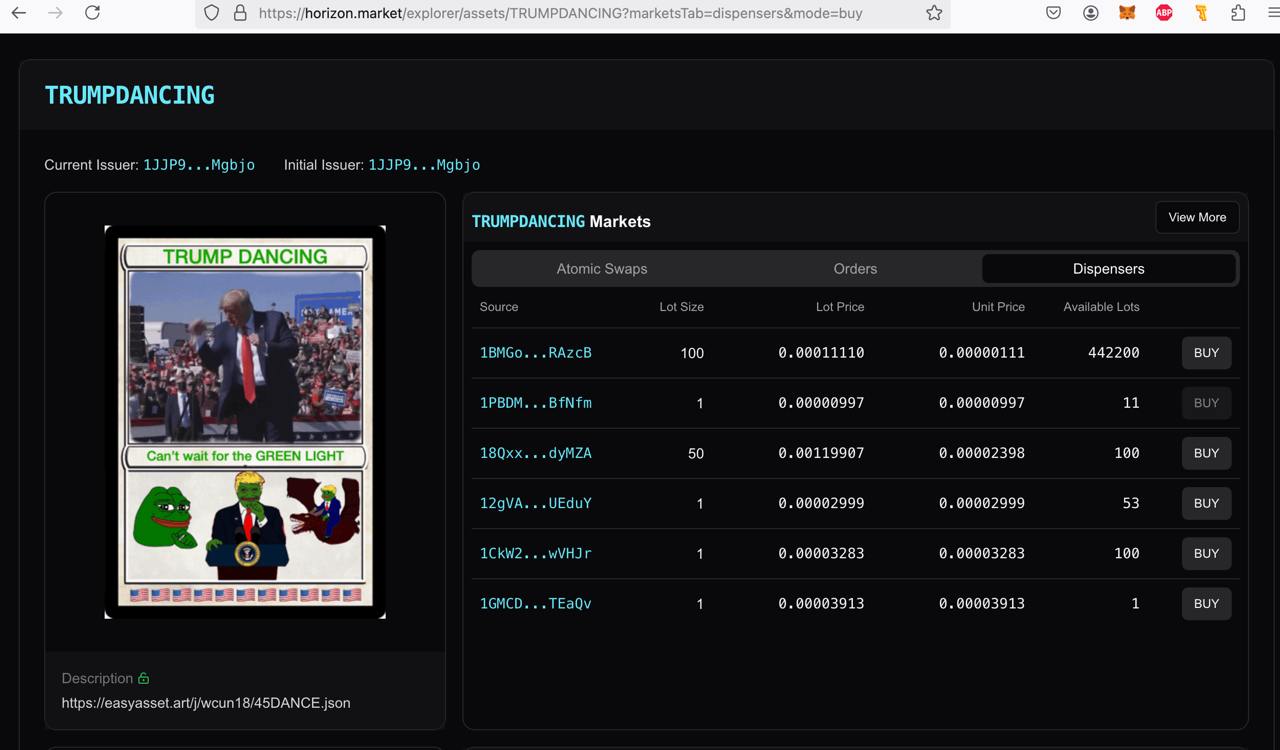Open the Pocket save icon
The image size is (1280, 750).
1053,13
